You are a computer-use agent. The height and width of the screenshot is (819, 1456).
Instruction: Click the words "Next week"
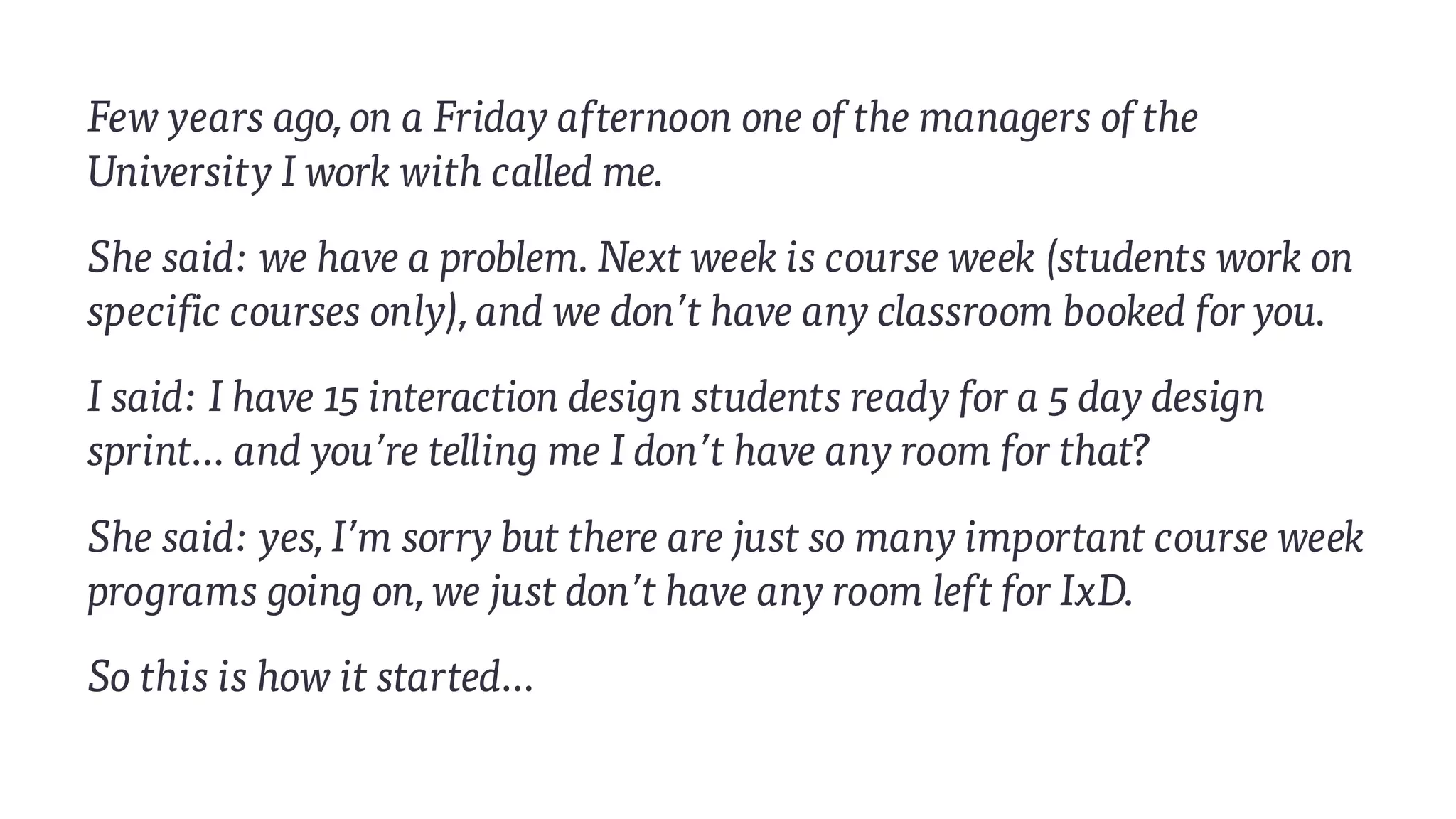686,258
